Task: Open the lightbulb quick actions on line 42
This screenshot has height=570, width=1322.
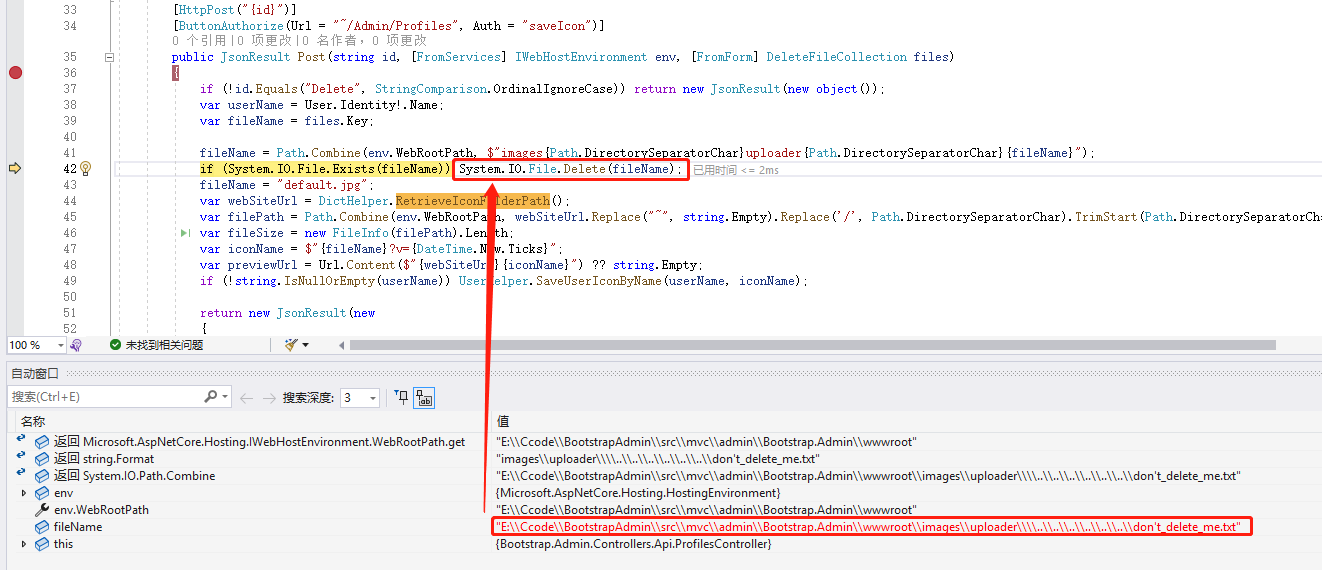Action: (85, 169)
